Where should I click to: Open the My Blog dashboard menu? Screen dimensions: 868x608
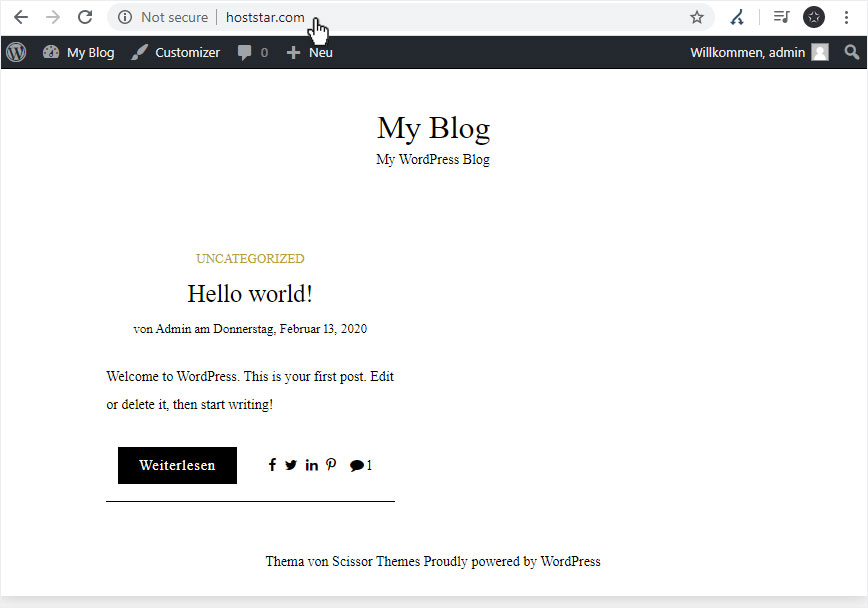click(x=79, y=52)
